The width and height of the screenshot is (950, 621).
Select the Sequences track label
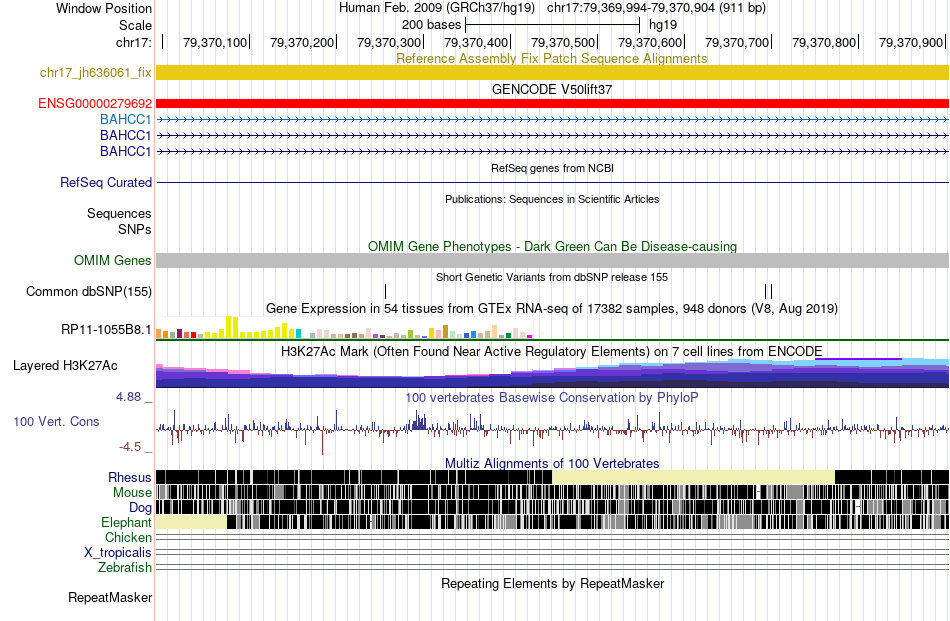coord(119,213)
